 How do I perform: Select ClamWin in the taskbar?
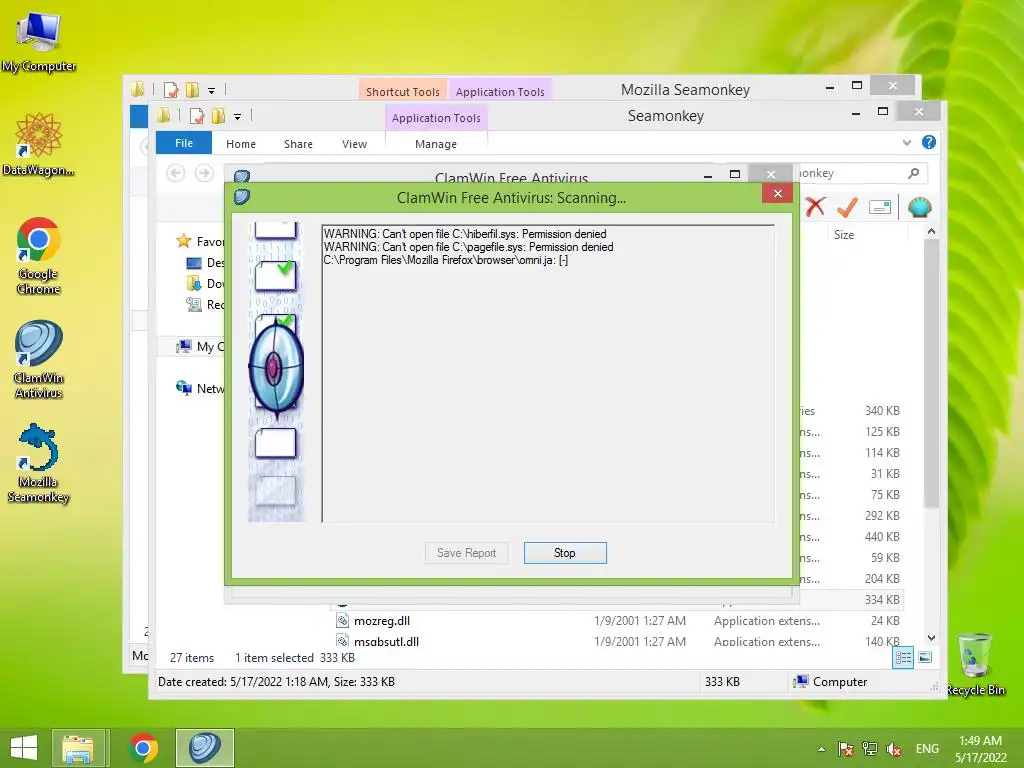(204, 748)
